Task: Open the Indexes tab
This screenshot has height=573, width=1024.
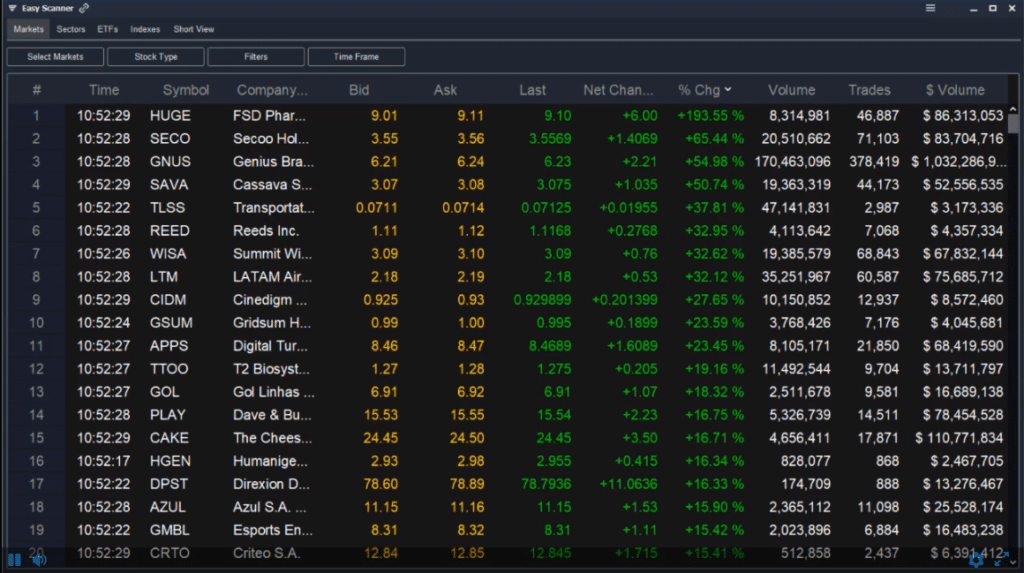Action: pyautogui.click(x=145, y=29)
